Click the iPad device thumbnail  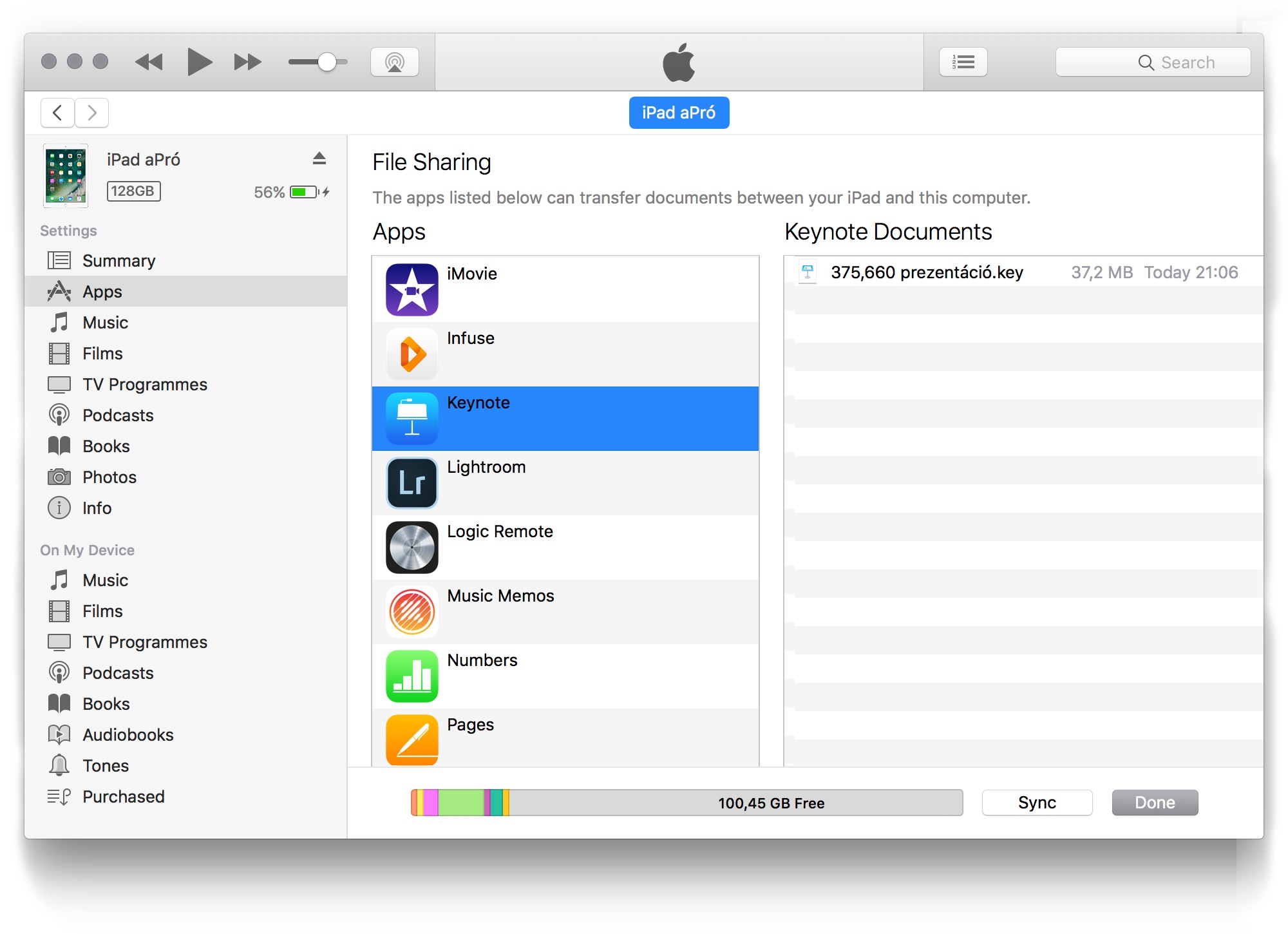coord(66,176)
